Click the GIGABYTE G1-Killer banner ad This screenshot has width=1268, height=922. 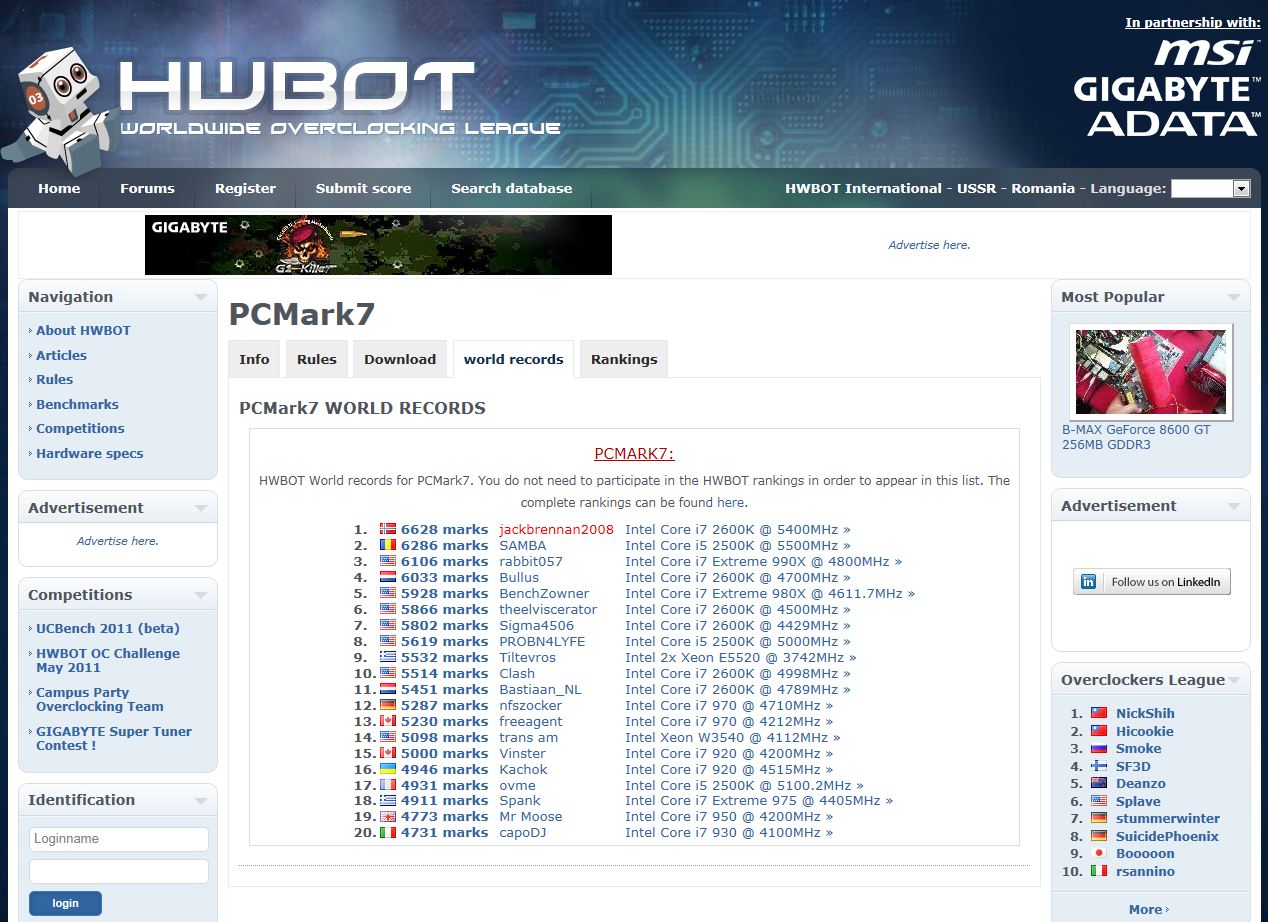378,245
